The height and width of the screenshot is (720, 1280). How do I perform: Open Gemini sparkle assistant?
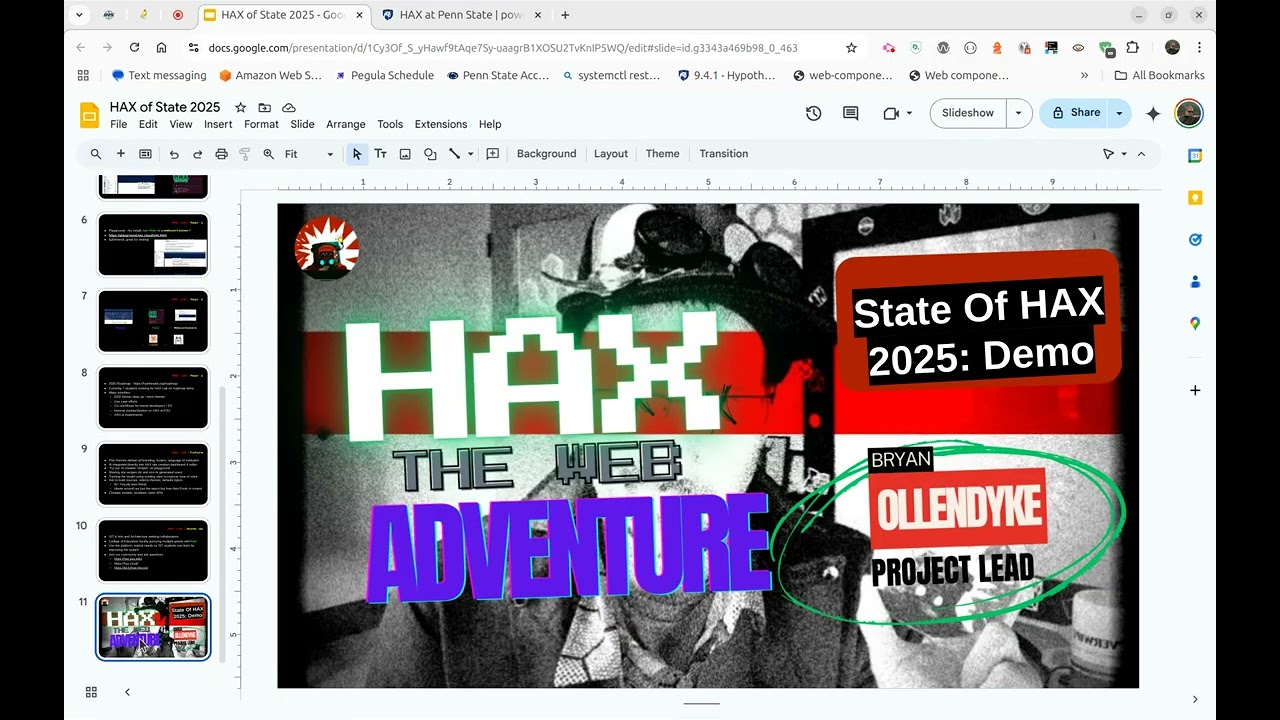[x=1153, y=113]
